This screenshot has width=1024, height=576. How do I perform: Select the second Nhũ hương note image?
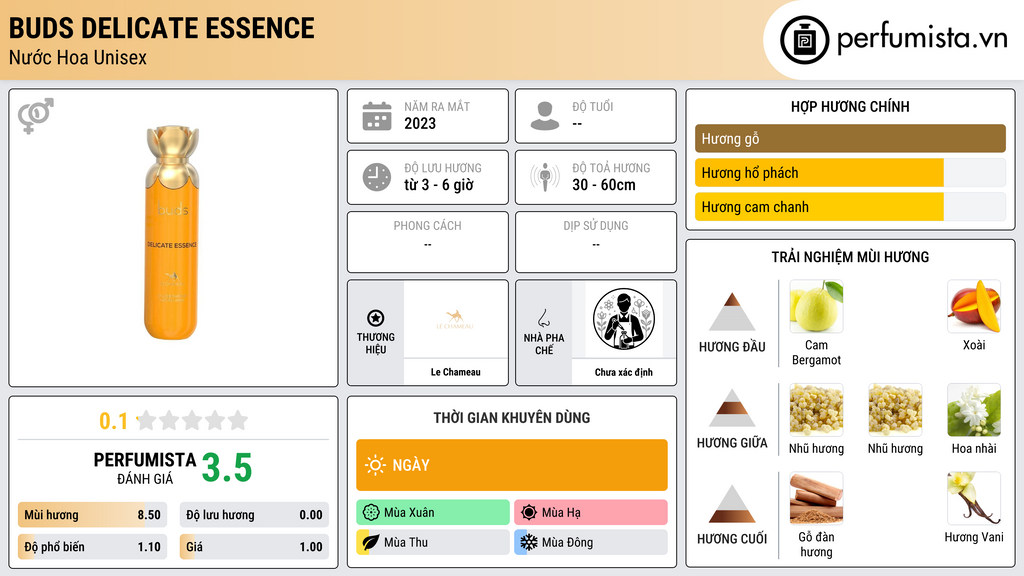895,409
